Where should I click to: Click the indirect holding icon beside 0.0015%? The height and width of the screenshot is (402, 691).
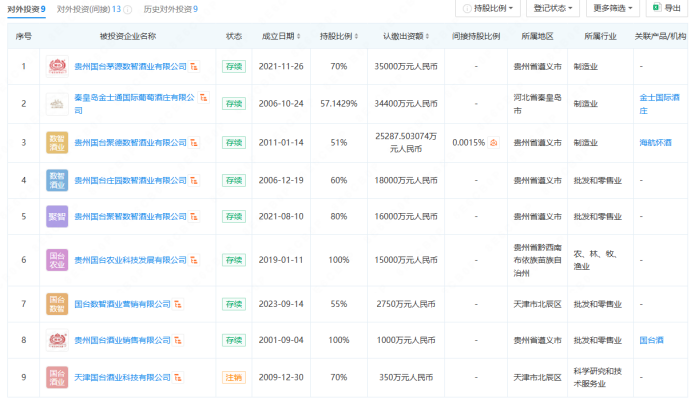[493, 143]
